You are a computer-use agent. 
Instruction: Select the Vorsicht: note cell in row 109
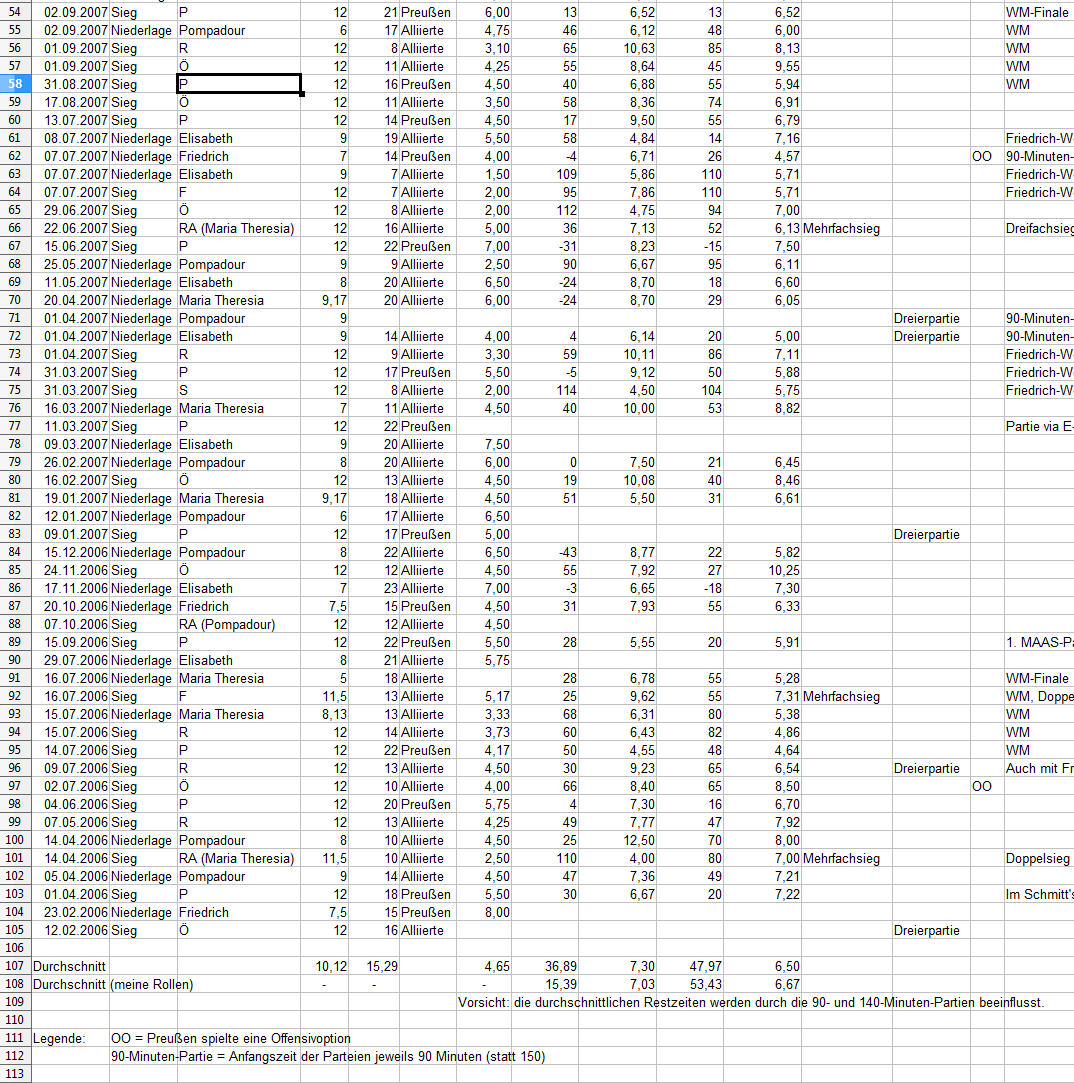click(x=751, y=1002)
